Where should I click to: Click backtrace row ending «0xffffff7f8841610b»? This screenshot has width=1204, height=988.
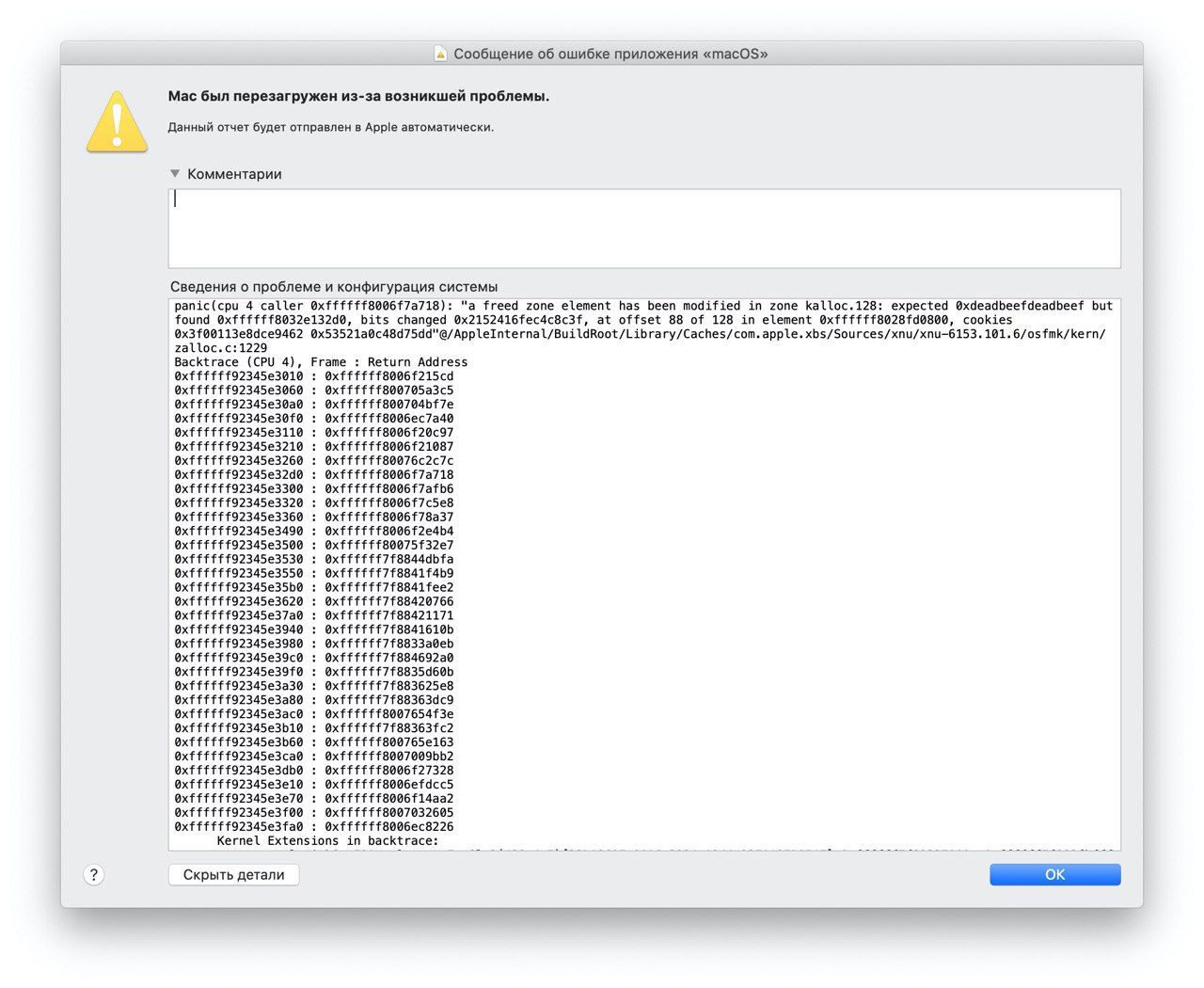[x=314, y=630]
